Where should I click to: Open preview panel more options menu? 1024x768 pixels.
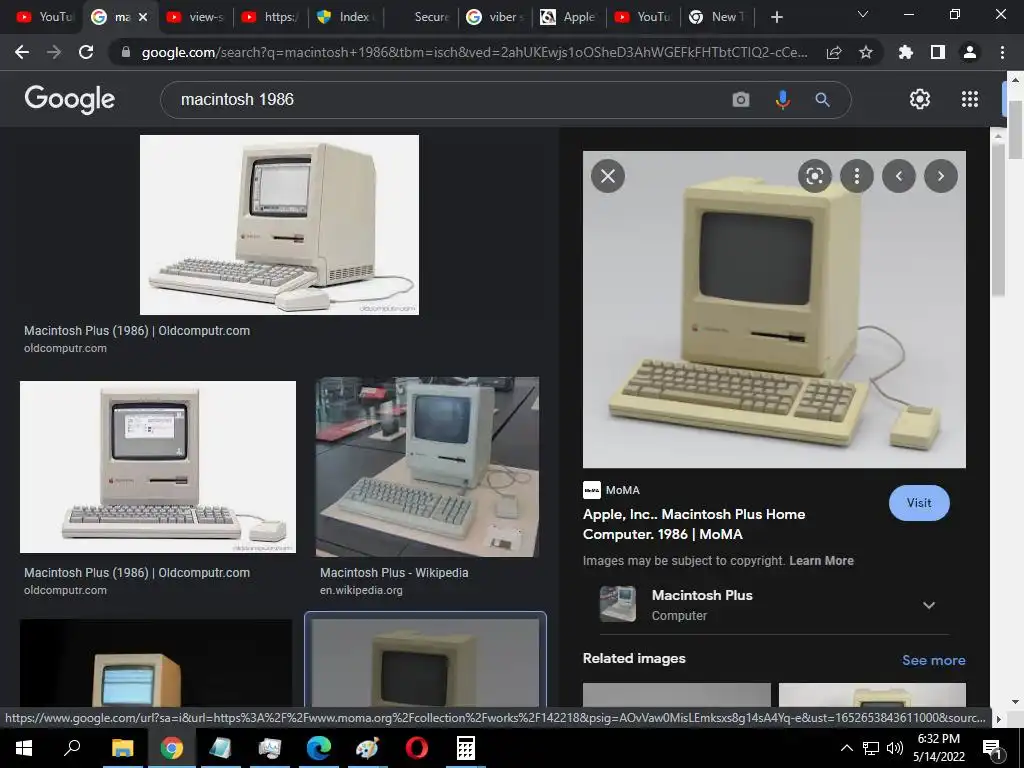click(857, 176)
